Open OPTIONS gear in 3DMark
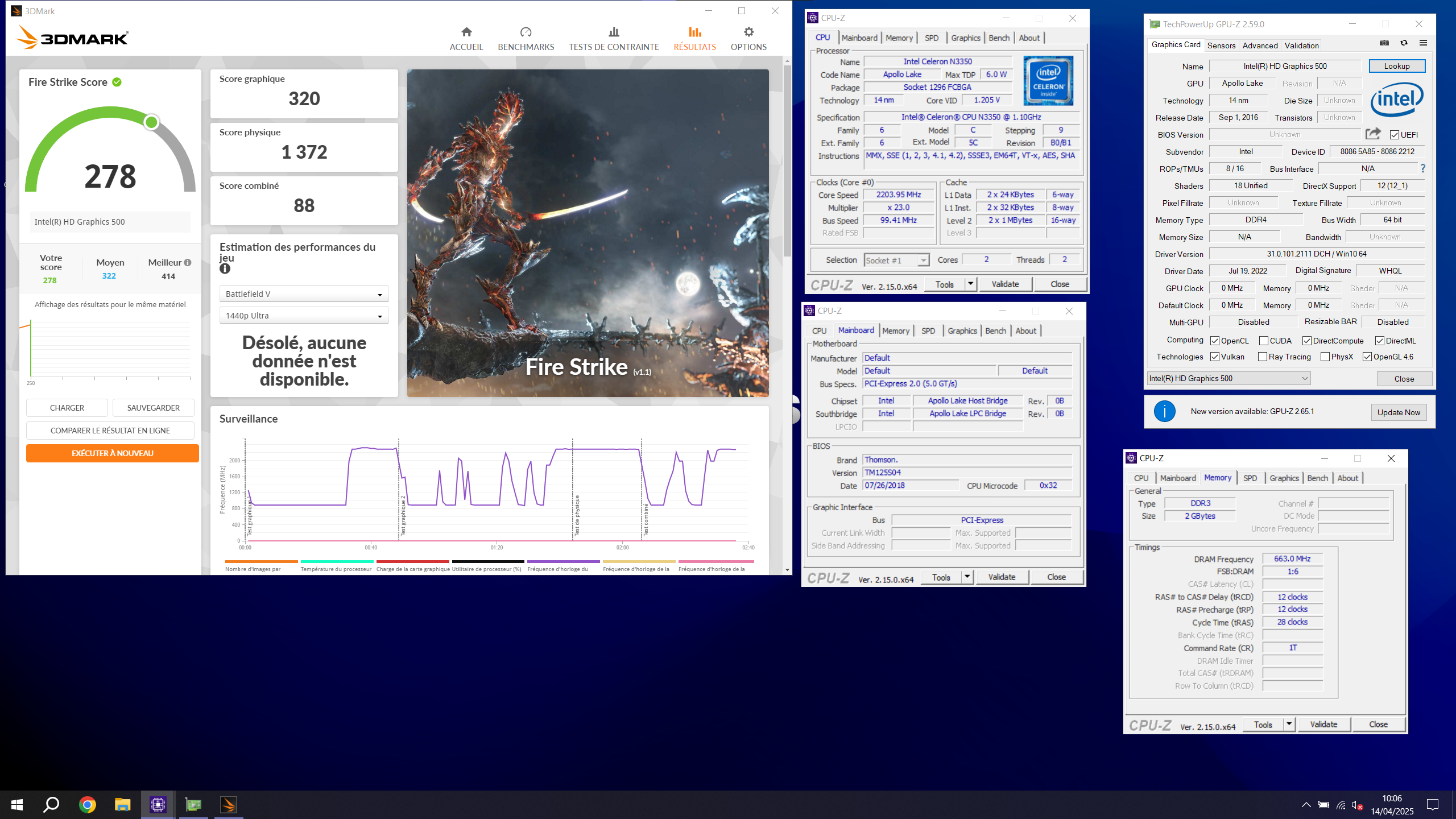 [x=748, y=32]
